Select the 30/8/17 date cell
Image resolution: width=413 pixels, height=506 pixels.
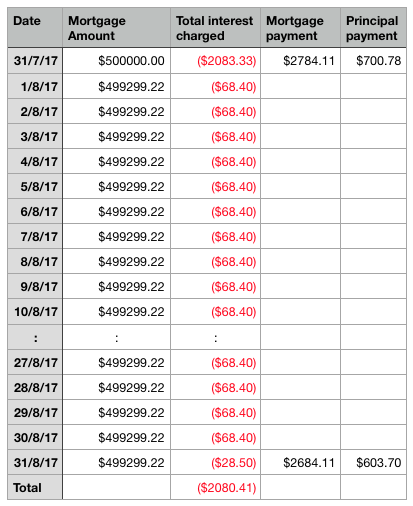click(x=35, y=437)
